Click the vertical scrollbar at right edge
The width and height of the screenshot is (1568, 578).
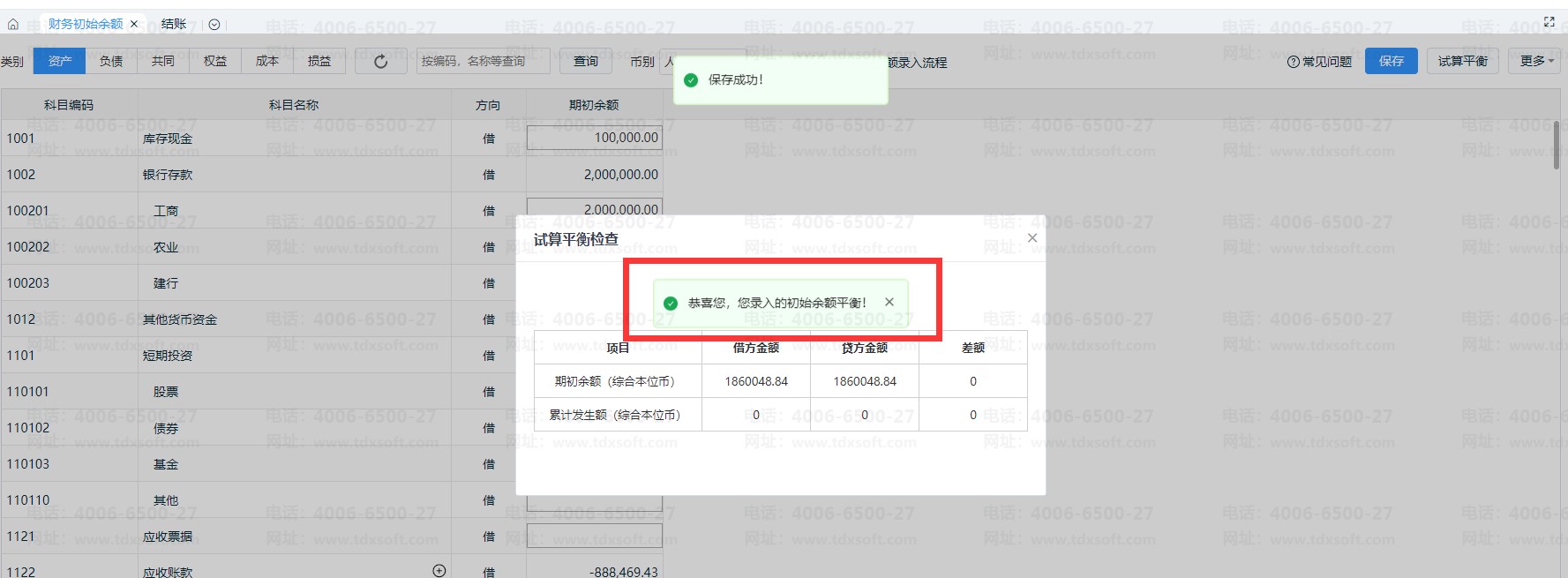(1557, 146)
